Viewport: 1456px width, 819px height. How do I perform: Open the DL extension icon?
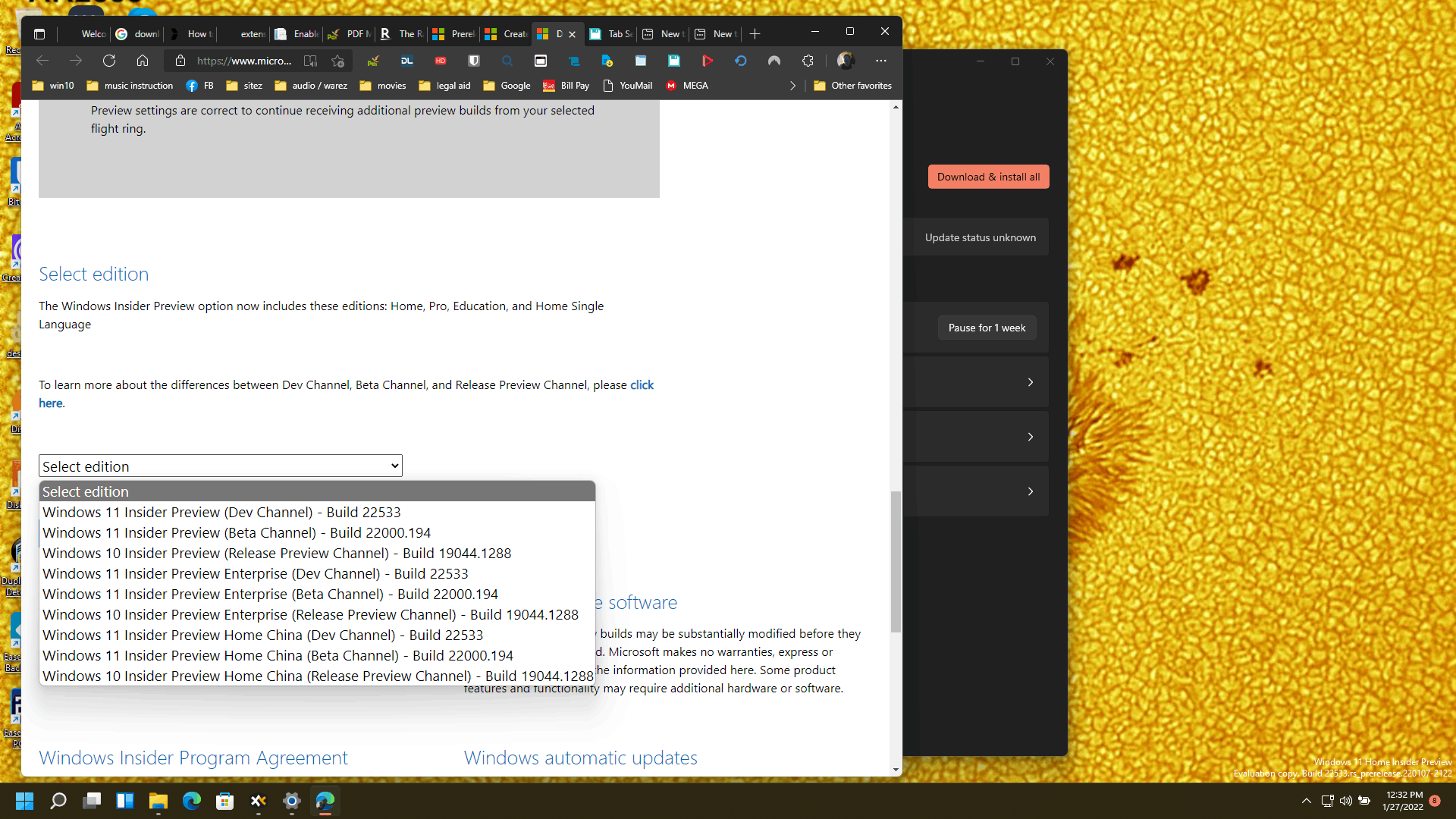click(407, 61)
